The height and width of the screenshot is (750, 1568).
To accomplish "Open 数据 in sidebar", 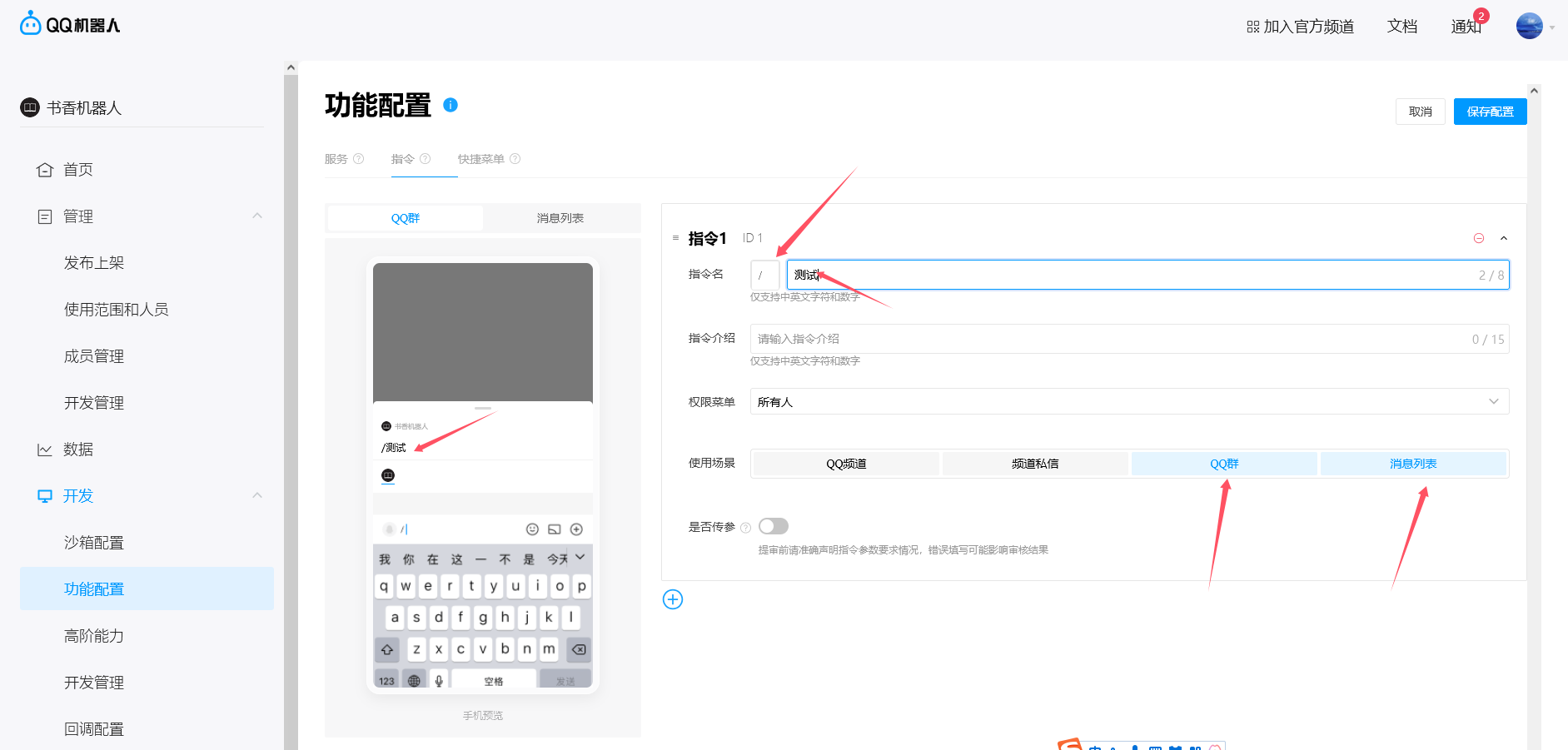I will [78, 450].
